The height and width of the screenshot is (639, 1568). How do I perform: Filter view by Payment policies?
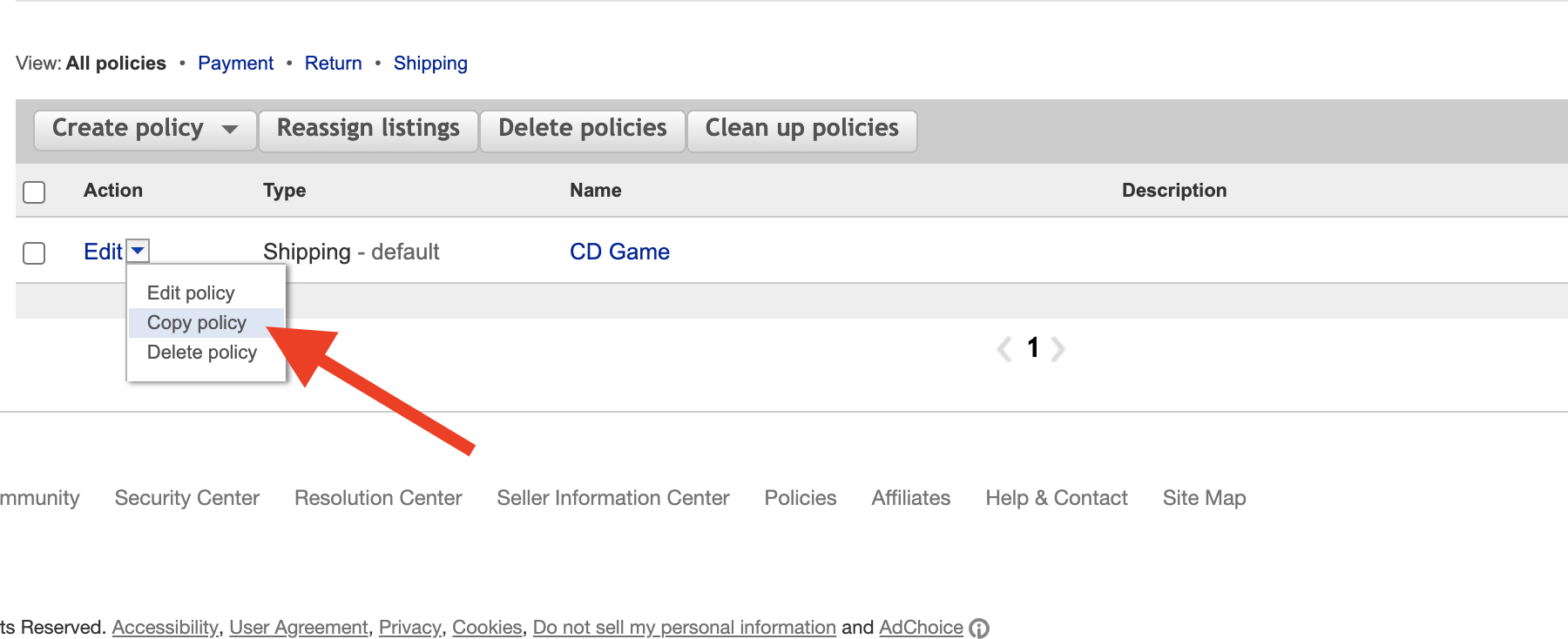click(x=235, y=64)
